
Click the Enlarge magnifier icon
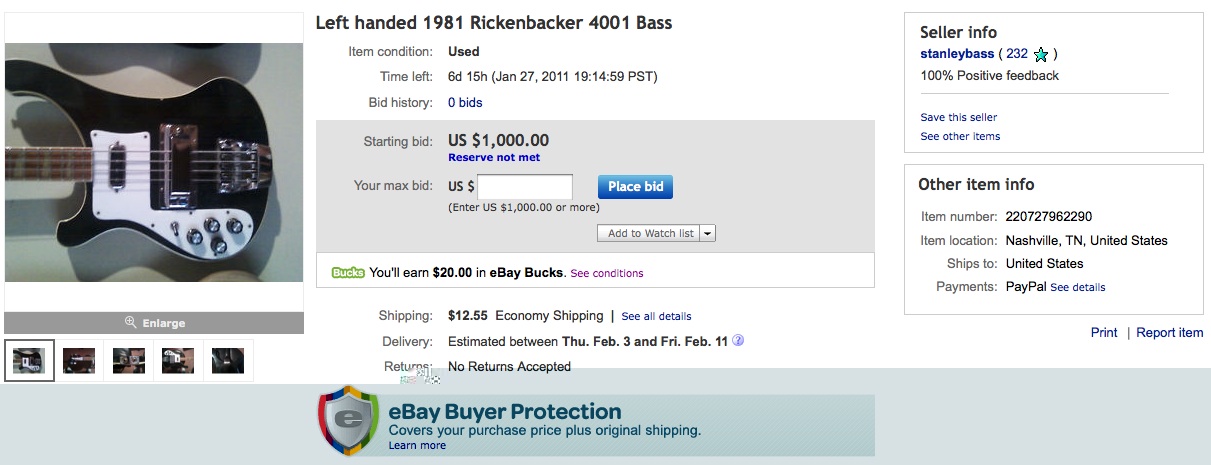point(130,323)
